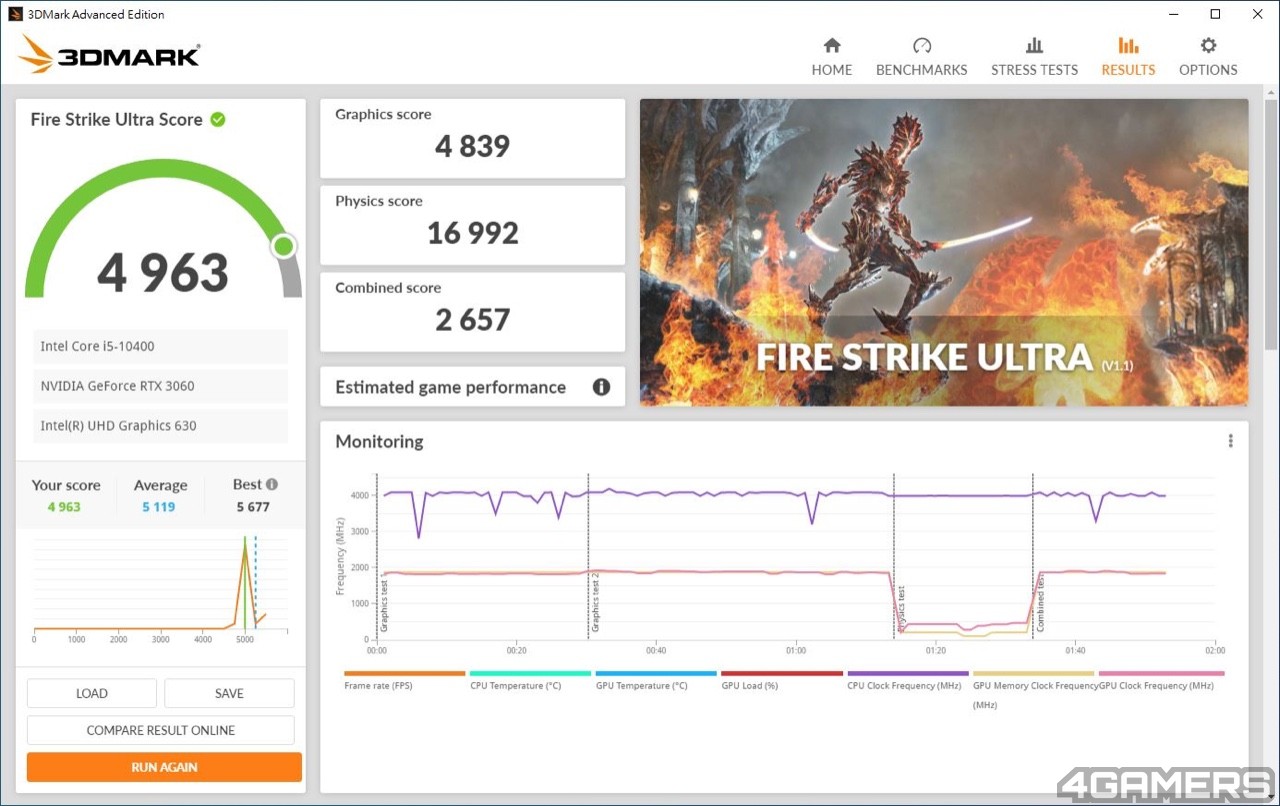Open the Monitoring three-dot menu
The width and height of the screenshot is (1280, 806).
(x=1230, y=441)
